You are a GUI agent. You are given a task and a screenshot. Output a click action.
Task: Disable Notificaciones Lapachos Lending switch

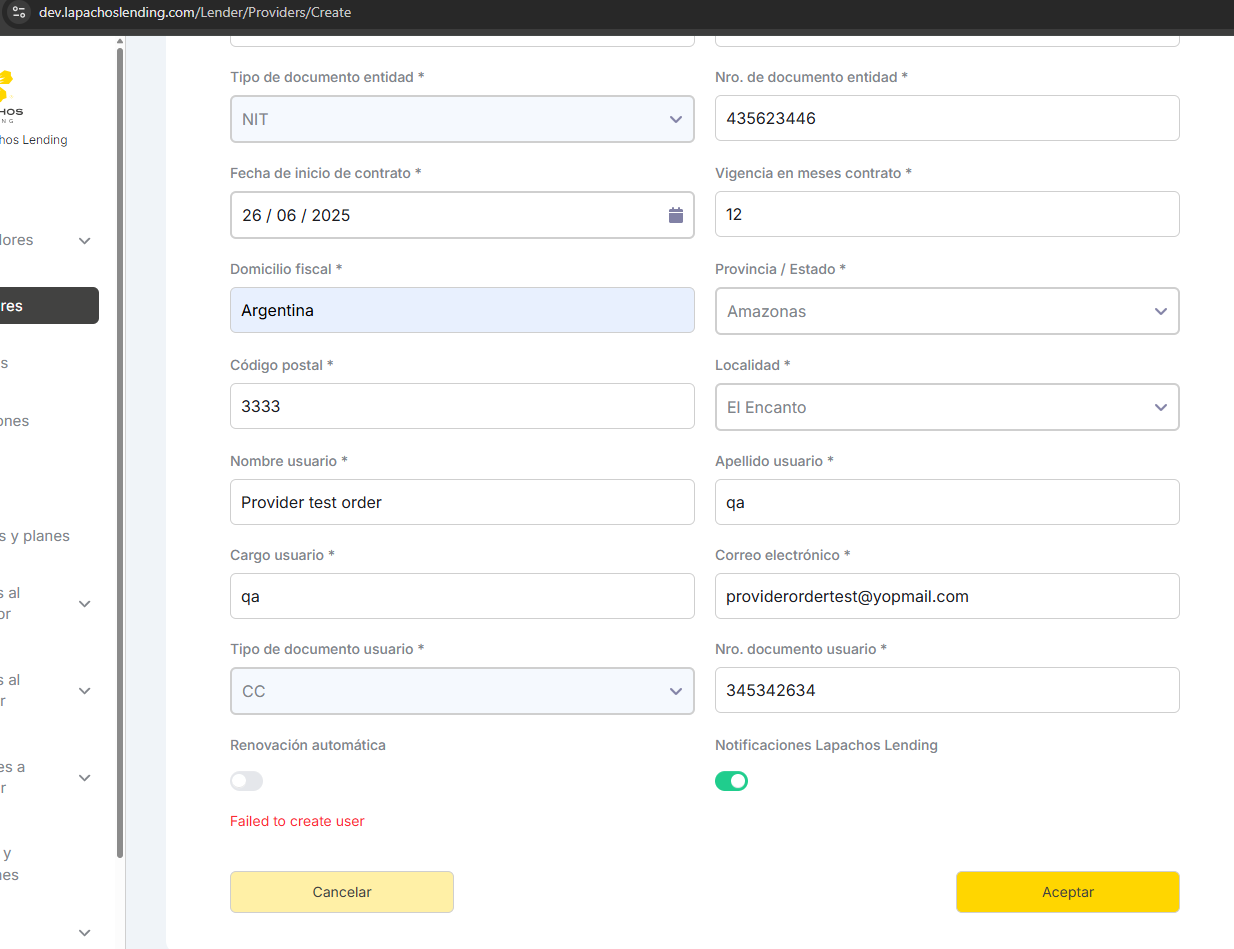coord(731,781)
